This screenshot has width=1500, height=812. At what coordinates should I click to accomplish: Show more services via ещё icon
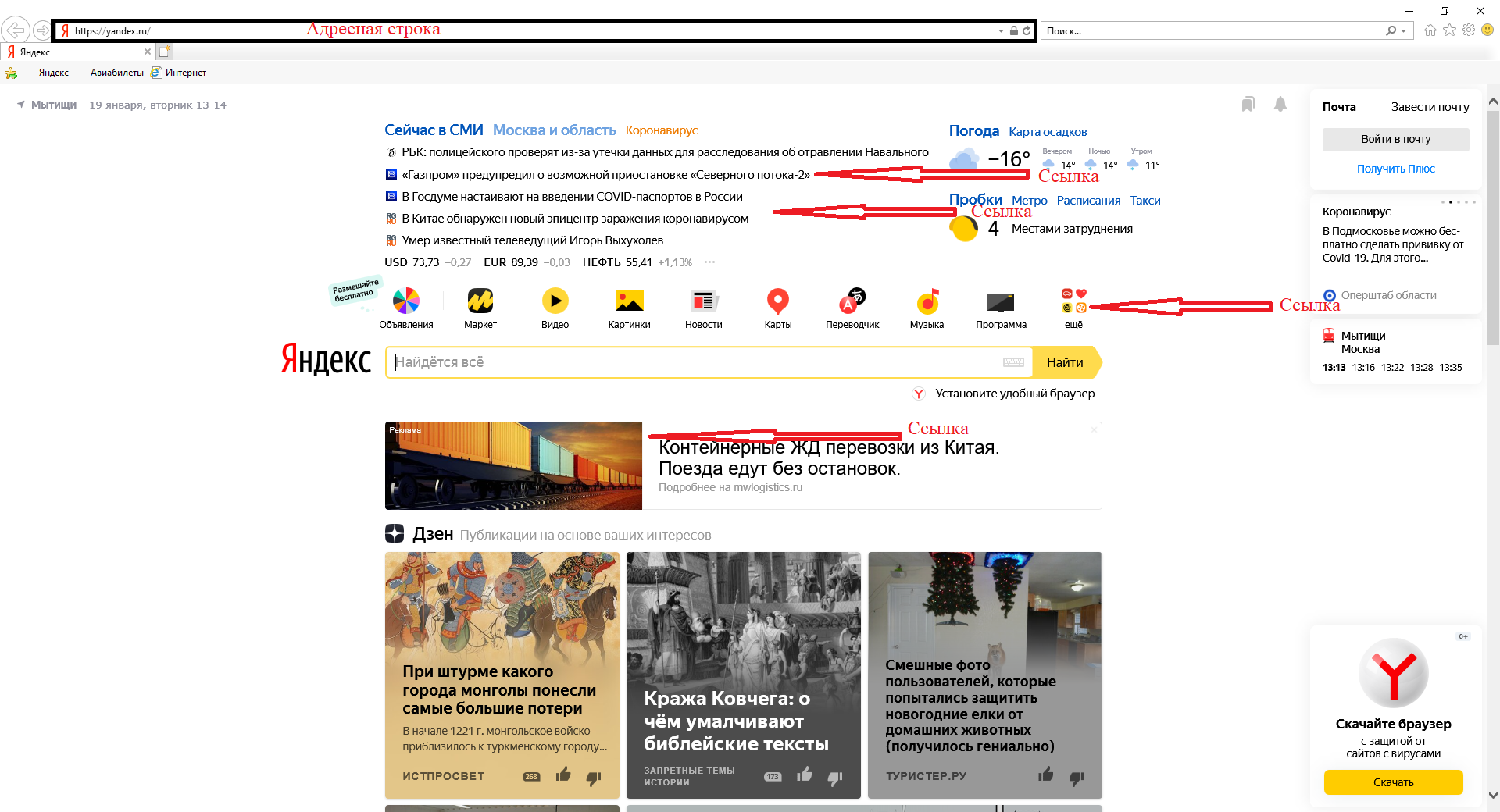click(x=1074, y=301)
